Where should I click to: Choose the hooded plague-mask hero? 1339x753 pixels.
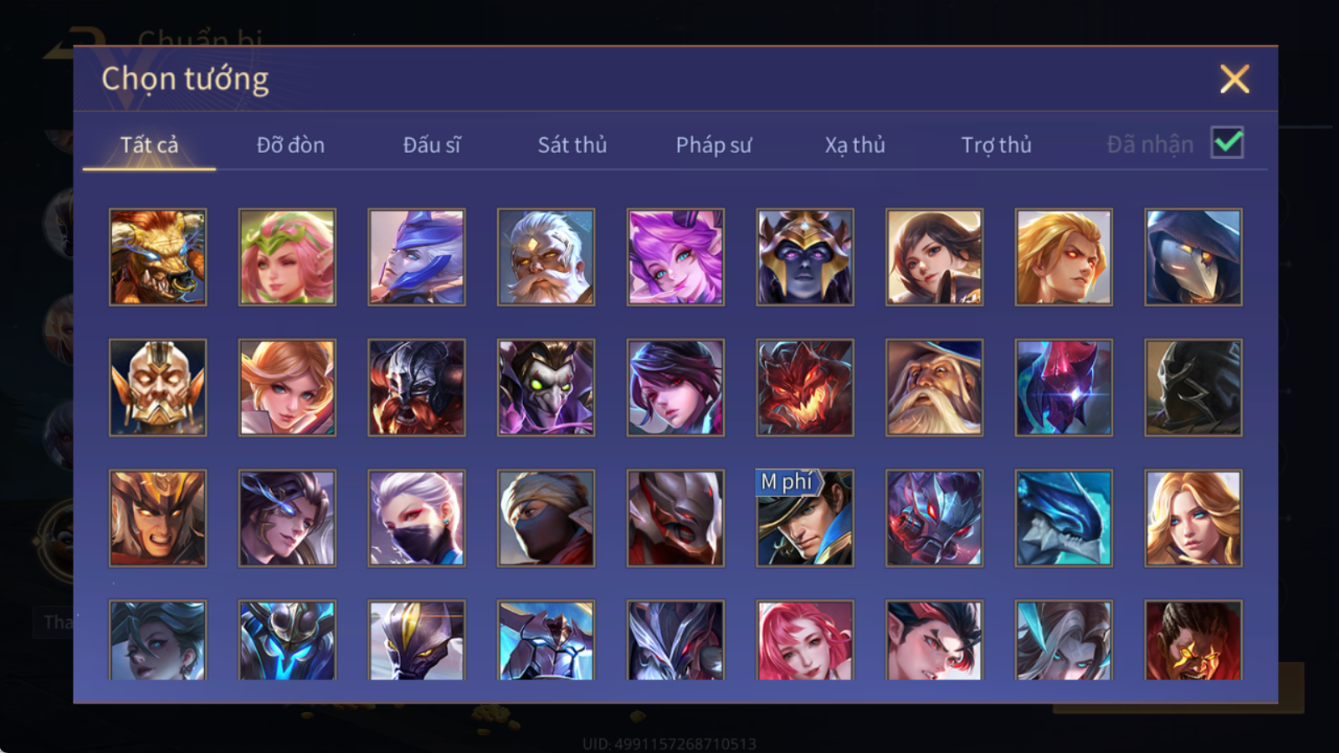[x=1194, y=257]
